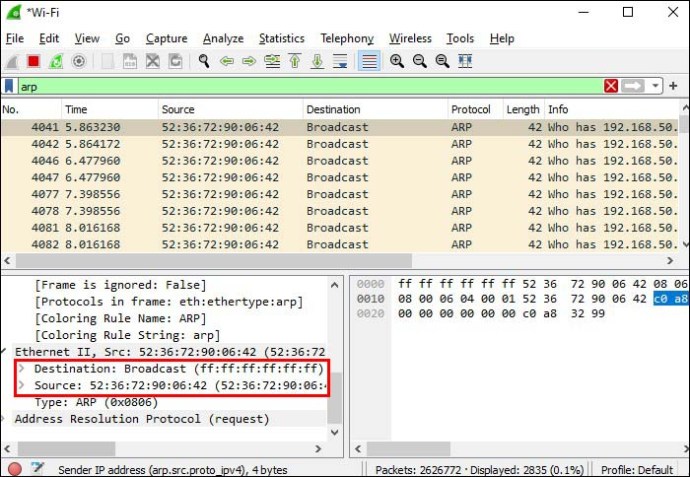Clear the arp display filter
The image size is (690, 477).
[611, 86]
